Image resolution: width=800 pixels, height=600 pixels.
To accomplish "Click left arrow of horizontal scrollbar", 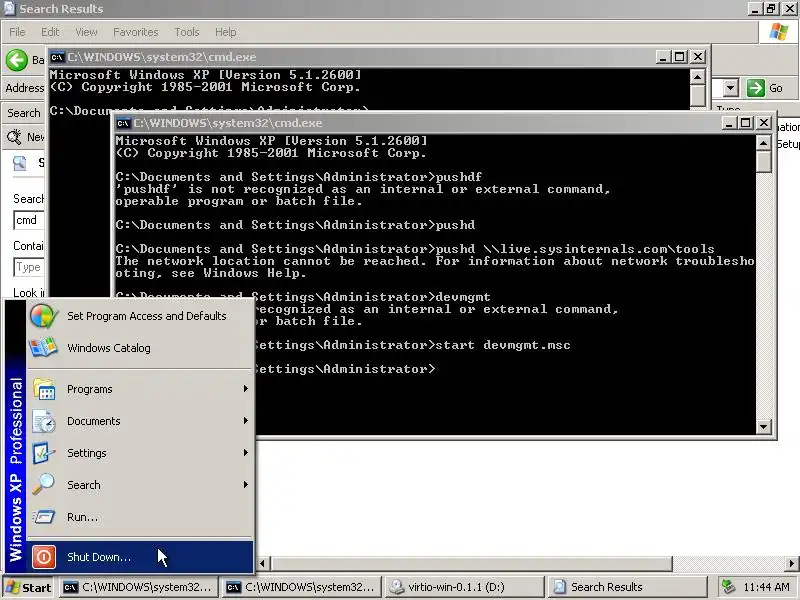I will pos(262,563).
